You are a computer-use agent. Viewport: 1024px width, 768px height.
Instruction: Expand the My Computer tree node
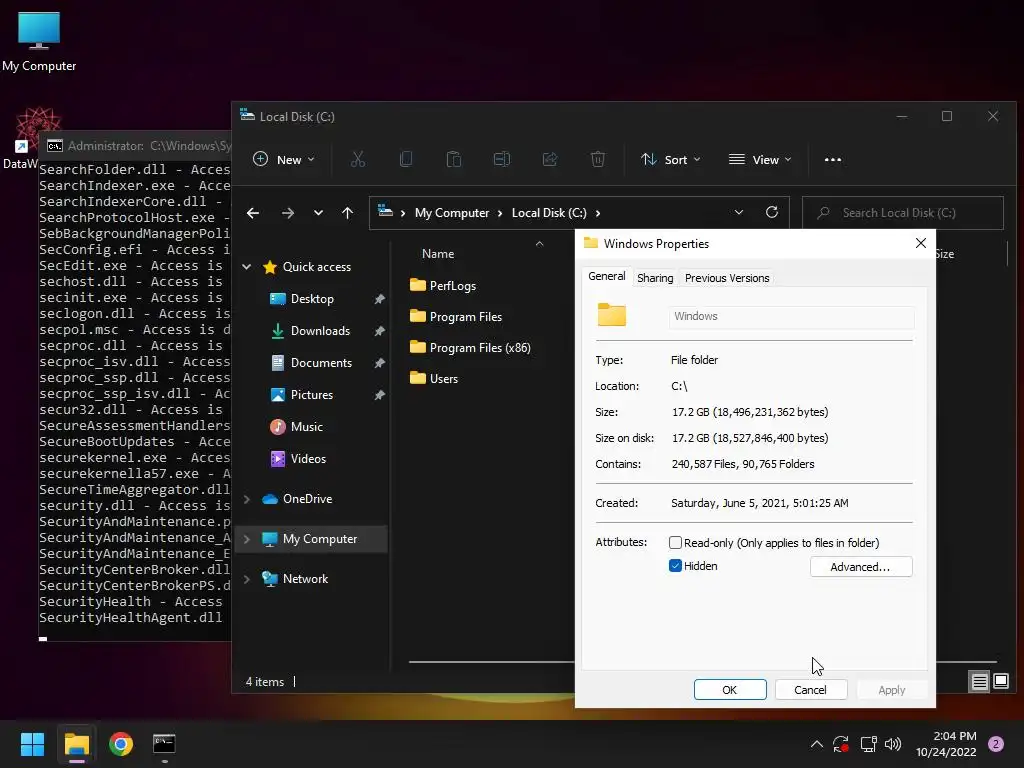click(x=247, y=539)
